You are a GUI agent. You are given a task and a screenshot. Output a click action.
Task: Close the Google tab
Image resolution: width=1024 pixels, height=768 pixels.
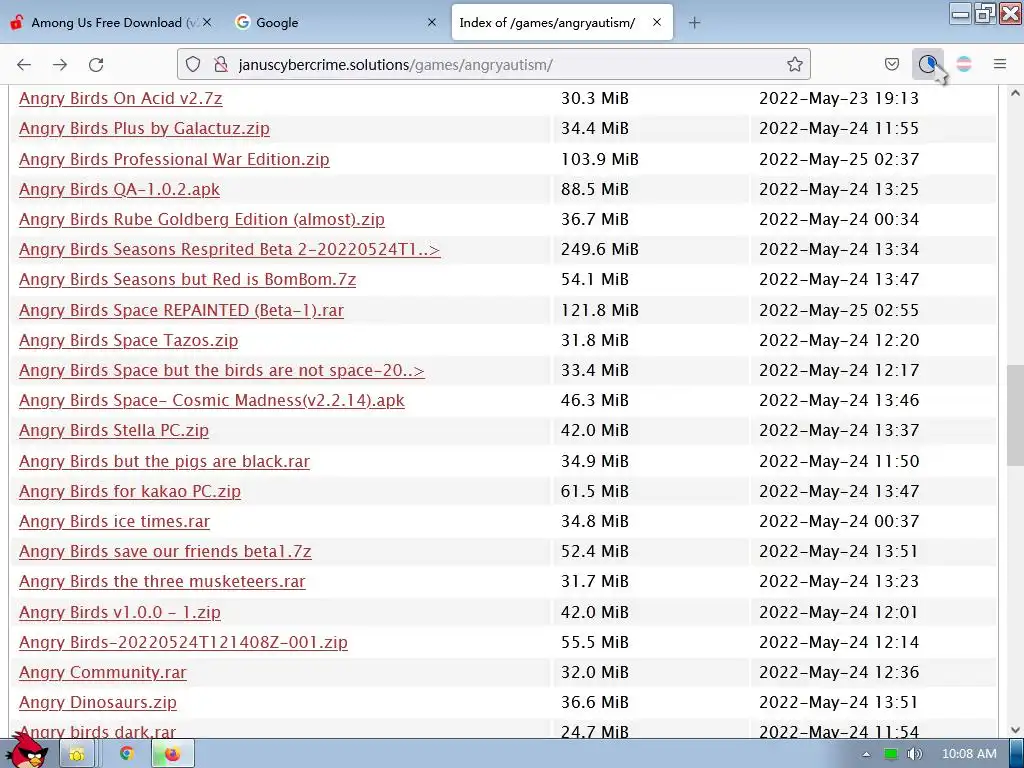point(432,22)
